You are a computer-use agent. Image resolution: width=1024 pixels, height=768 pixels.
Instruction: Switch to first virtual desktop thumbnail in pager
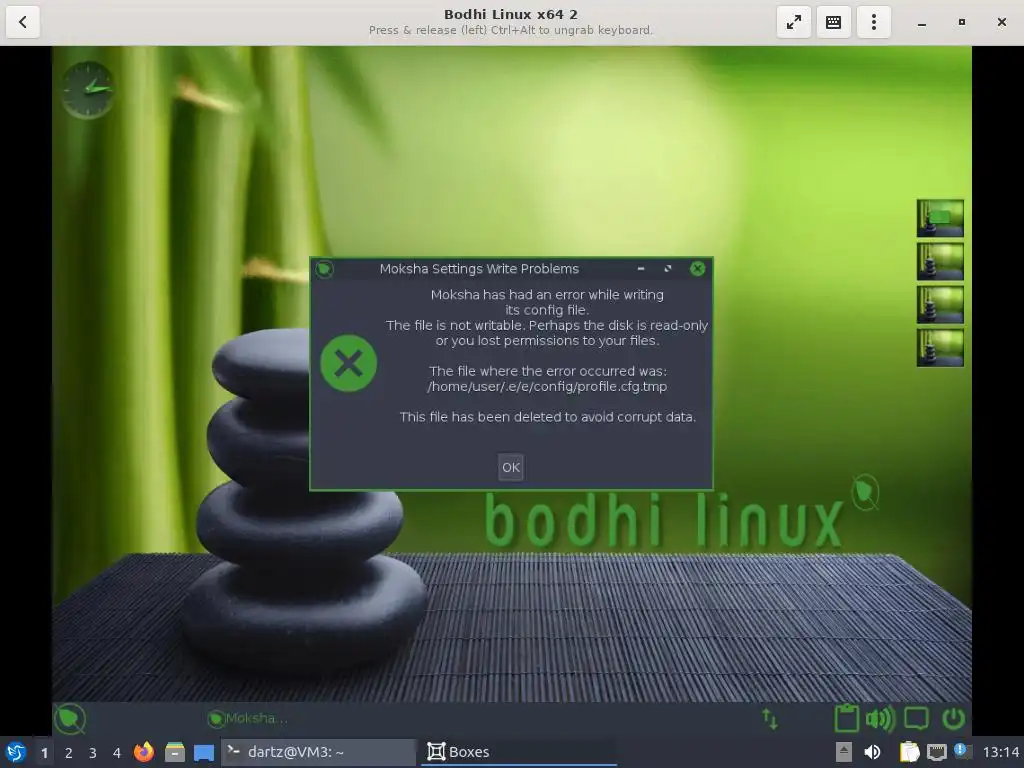coord(940,218)
